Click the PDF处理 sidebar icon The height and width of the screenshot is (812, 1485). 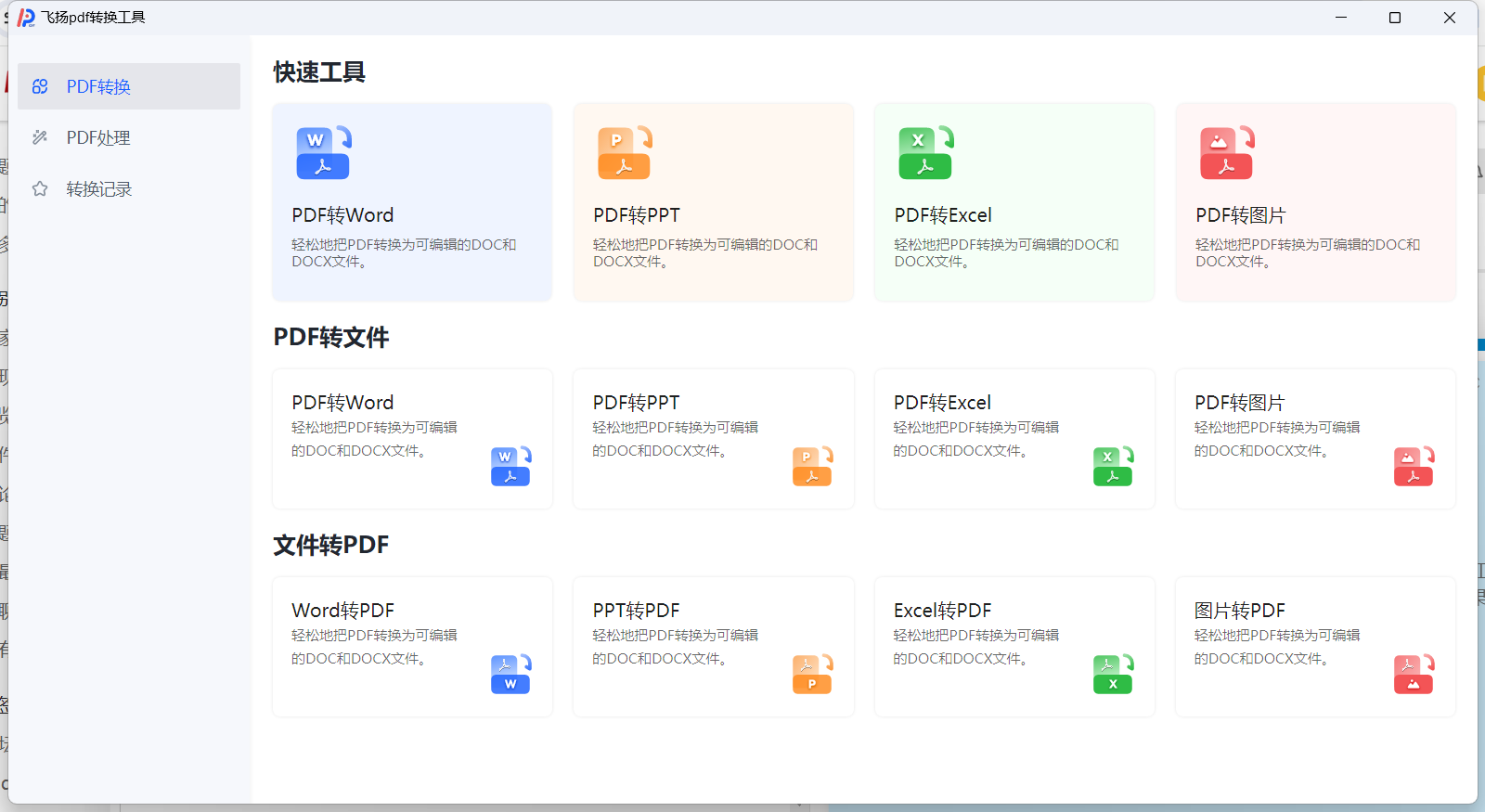tap(40, 137)
